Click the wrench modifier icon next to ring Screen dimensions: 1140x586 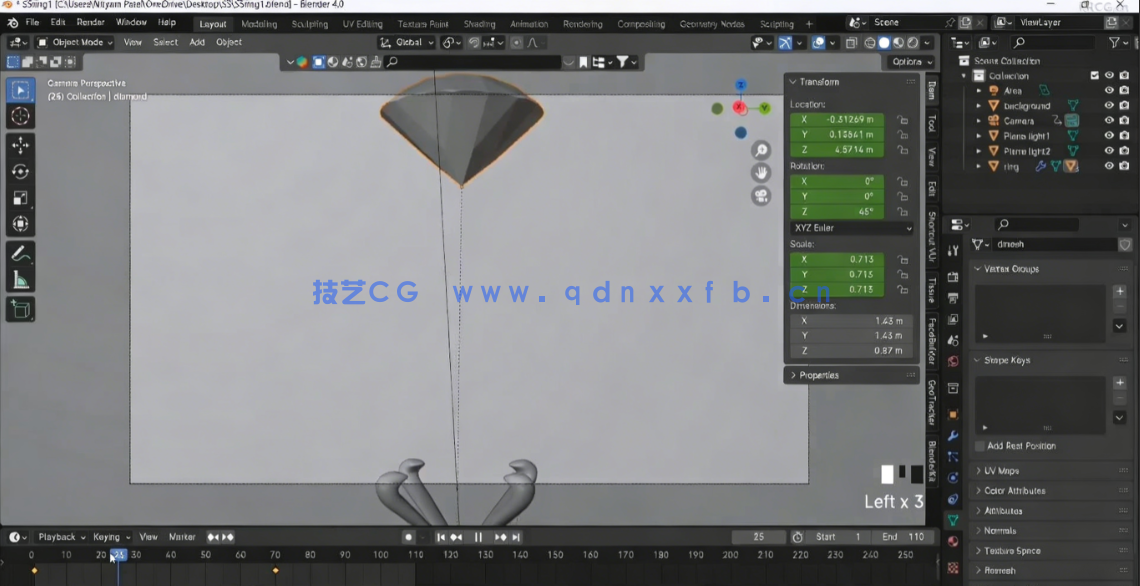click(x=1040, y=166)
